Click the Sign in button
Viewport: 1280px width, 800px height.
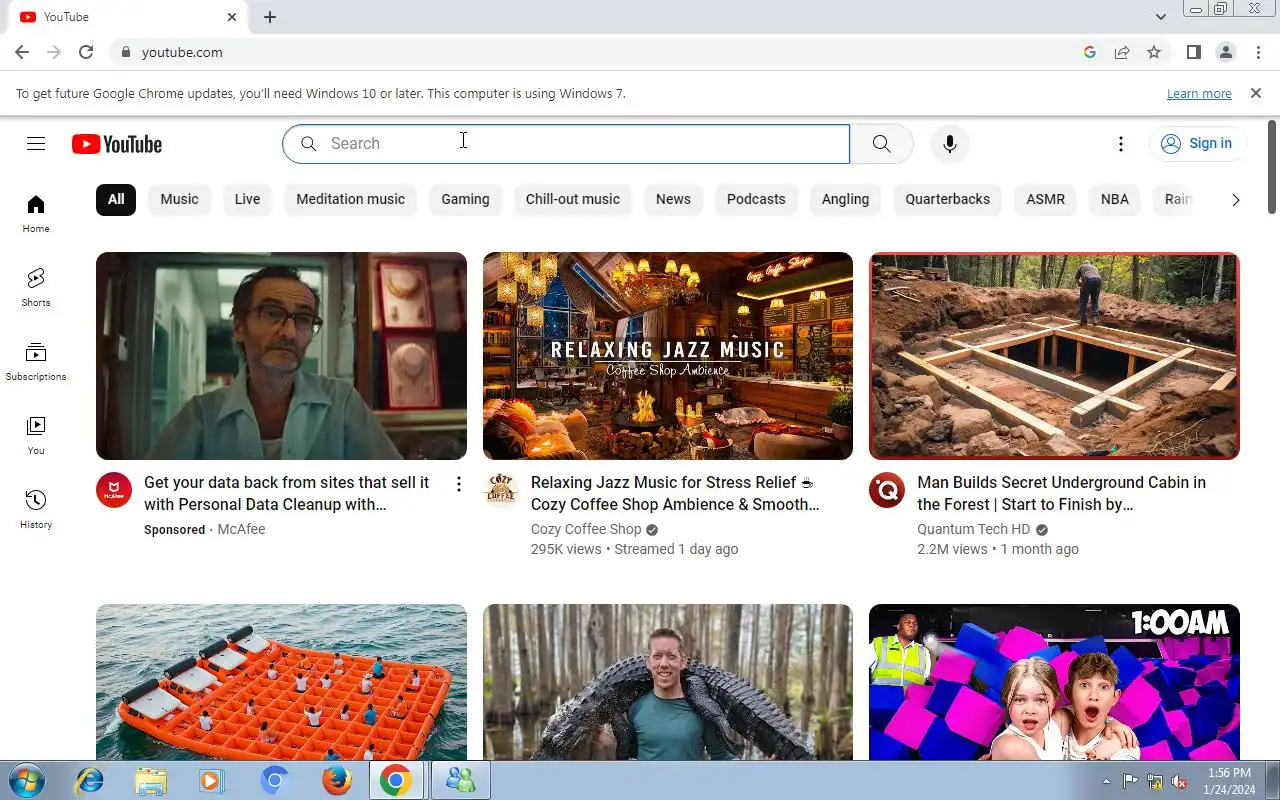(x=1197, y=144)
